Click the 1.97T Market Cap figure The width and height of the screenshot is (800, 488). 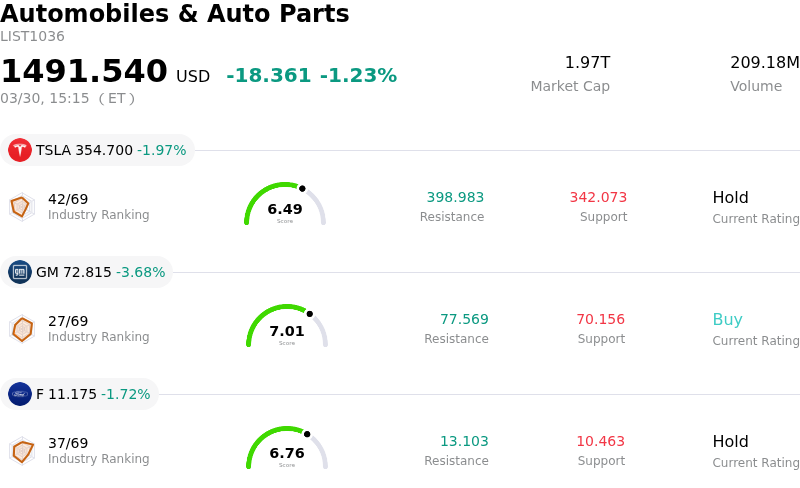[587, 63]
